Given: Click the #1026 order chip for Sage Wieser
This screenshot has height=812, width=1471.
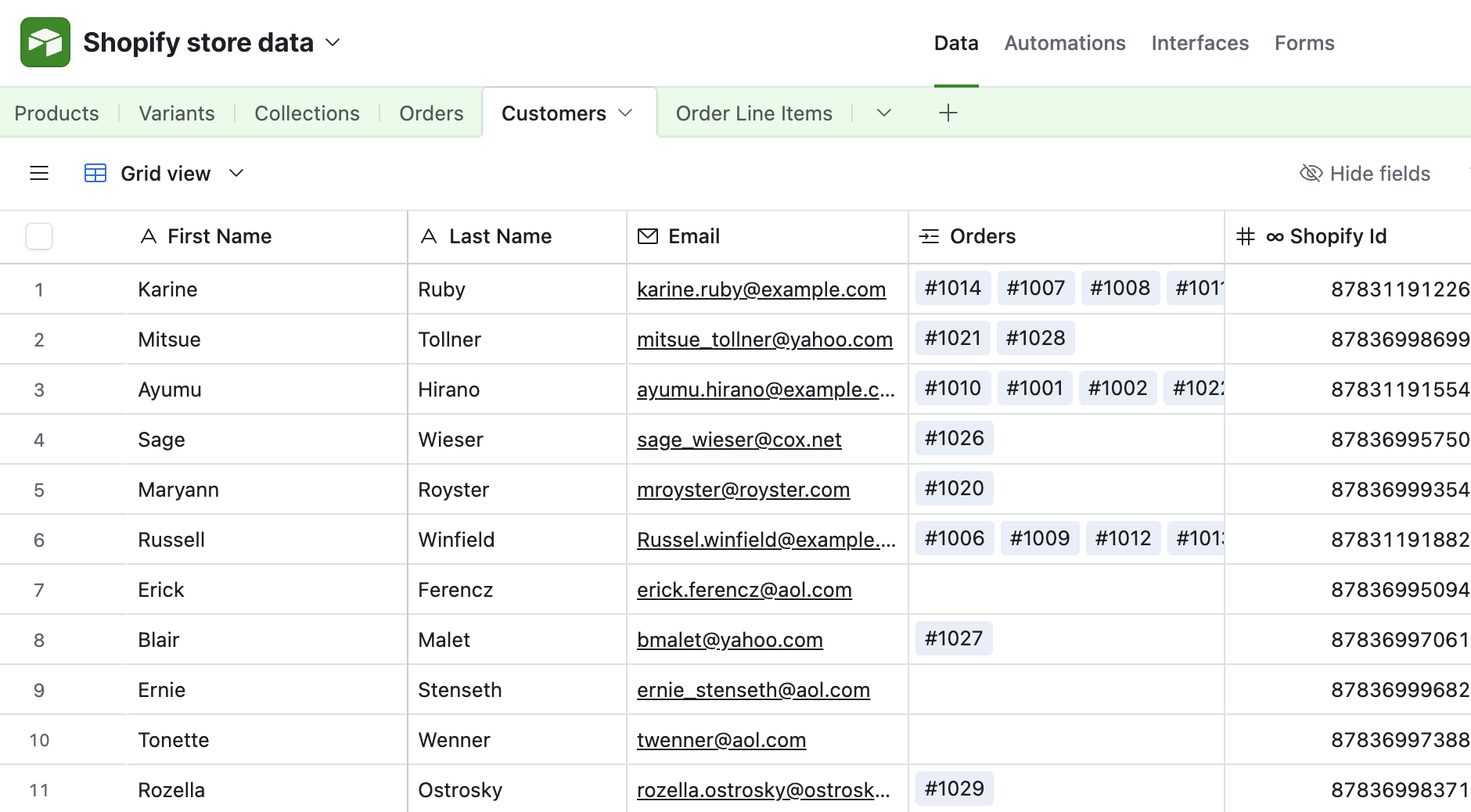Looking at the screenshot, I should [x=954, y=438].
